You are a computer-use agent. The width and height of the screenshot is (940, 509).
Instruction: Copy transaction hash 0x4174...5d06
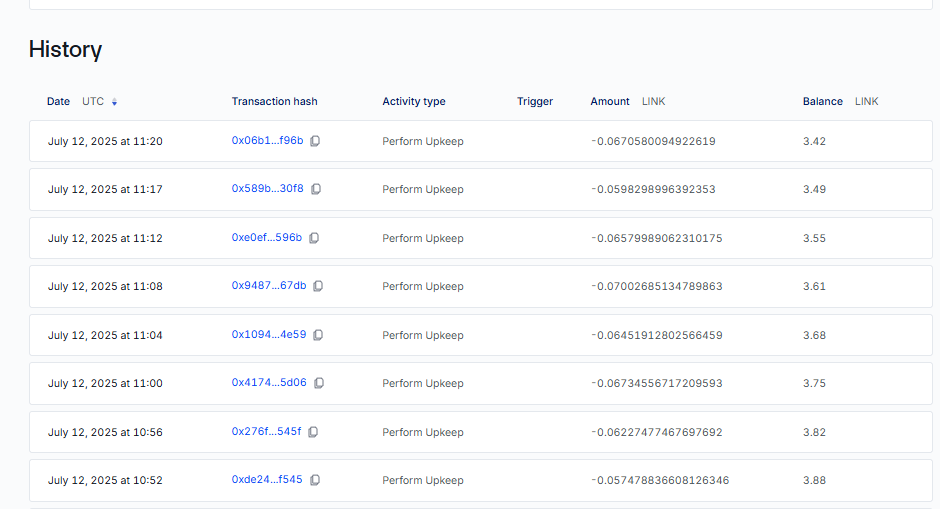tap(318, 382)
